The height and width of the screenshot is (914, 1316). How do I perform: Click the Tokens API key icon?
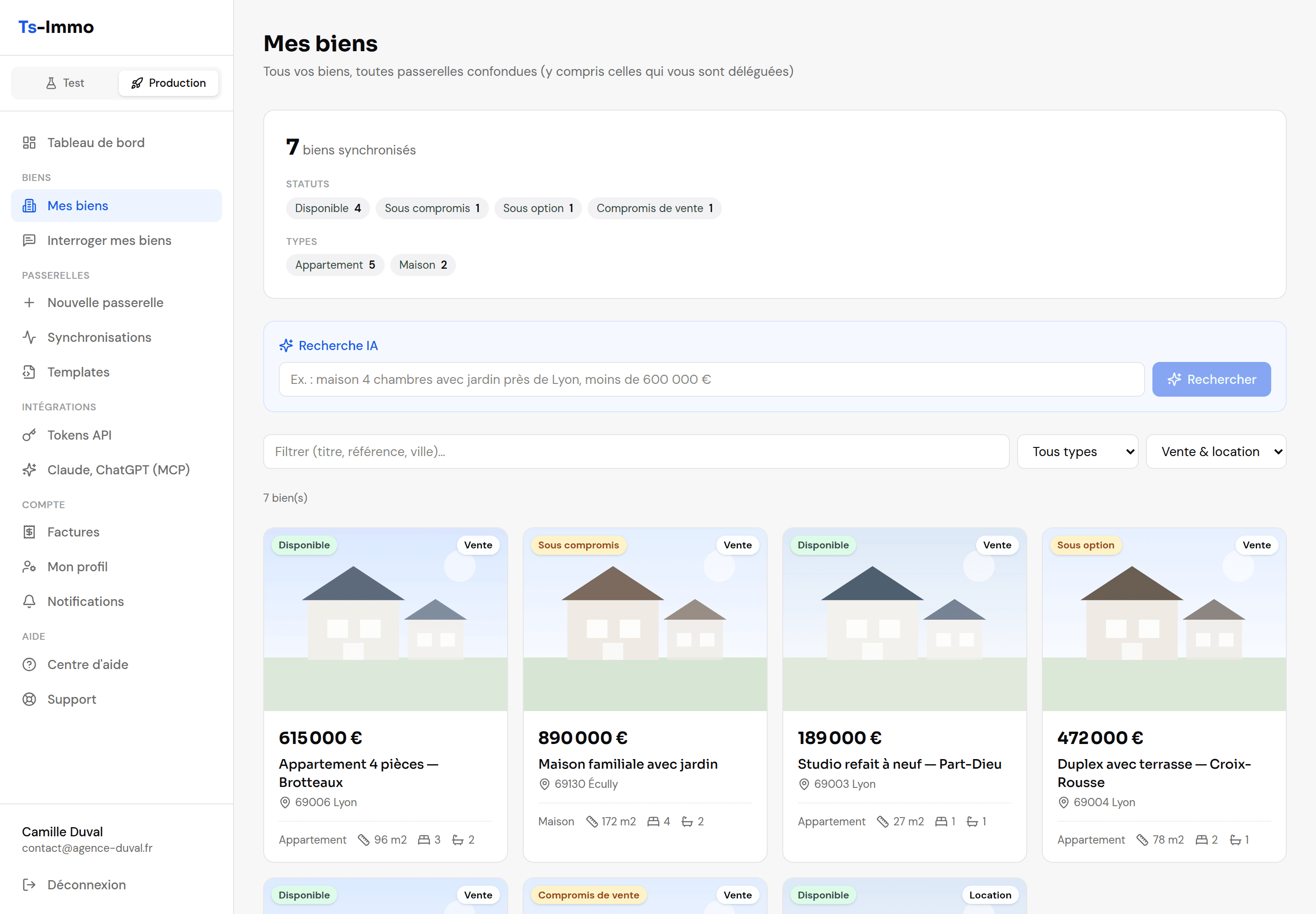[29, 435]
